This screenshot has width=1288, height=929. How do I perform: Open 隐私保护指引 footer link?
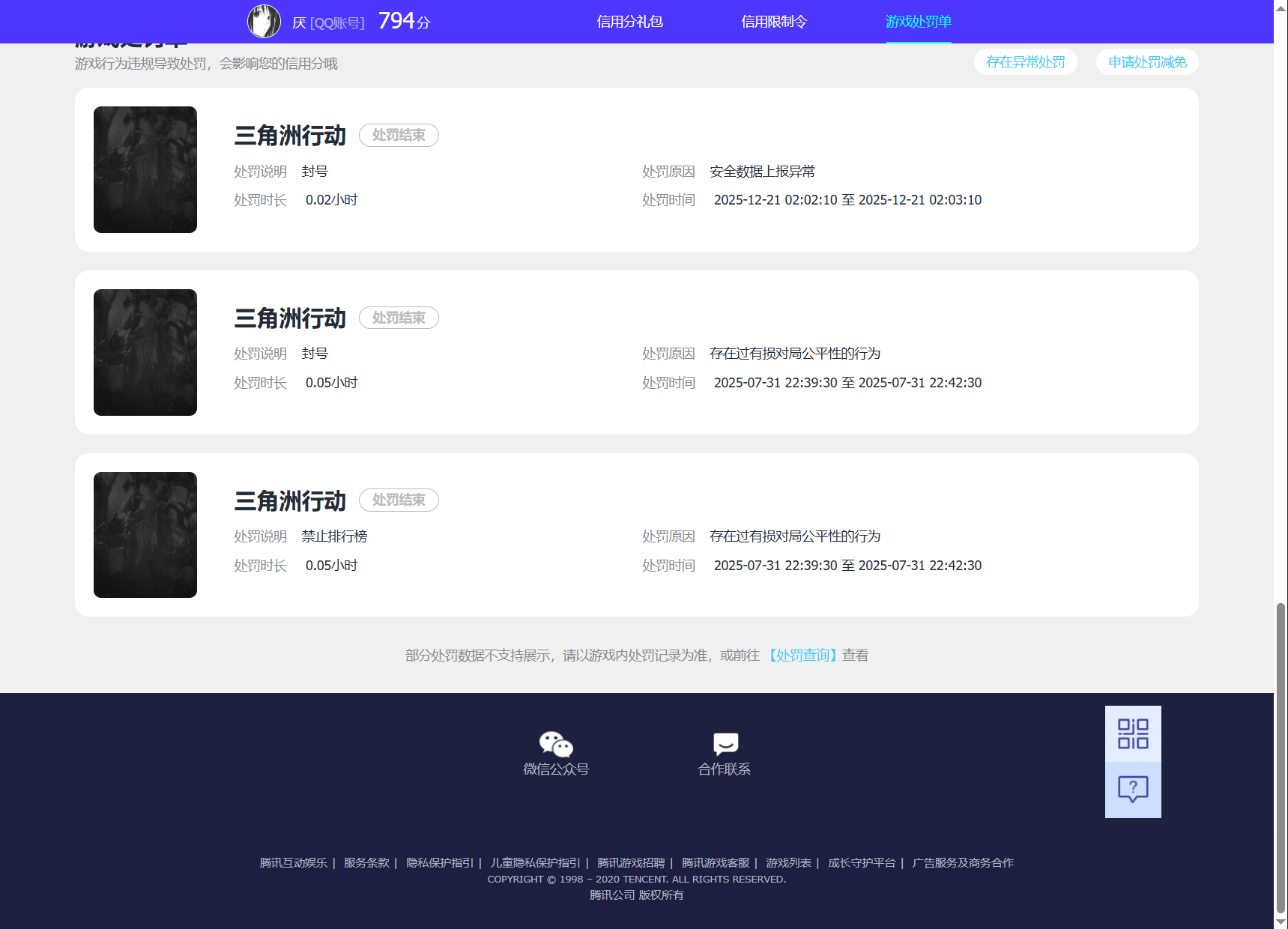440,863
